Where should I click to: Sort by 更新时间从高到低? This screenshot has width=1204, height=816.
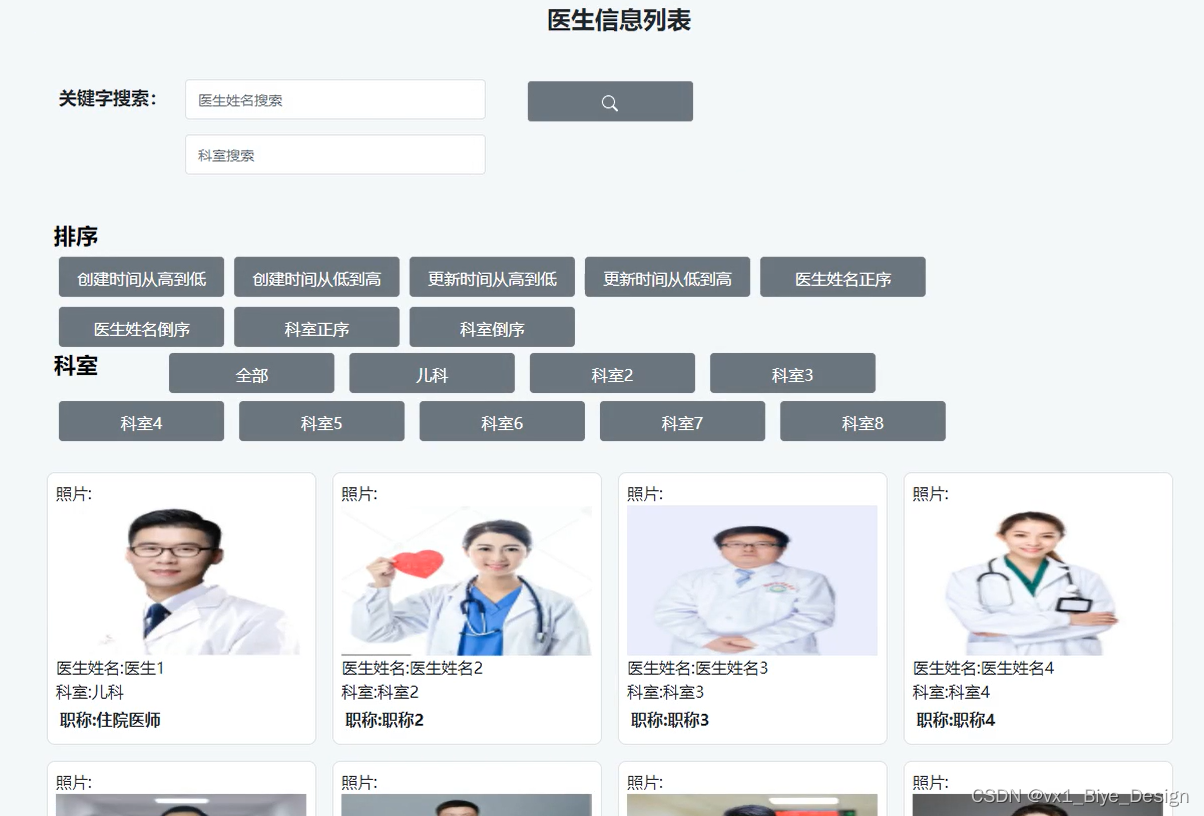pos(492,277)
